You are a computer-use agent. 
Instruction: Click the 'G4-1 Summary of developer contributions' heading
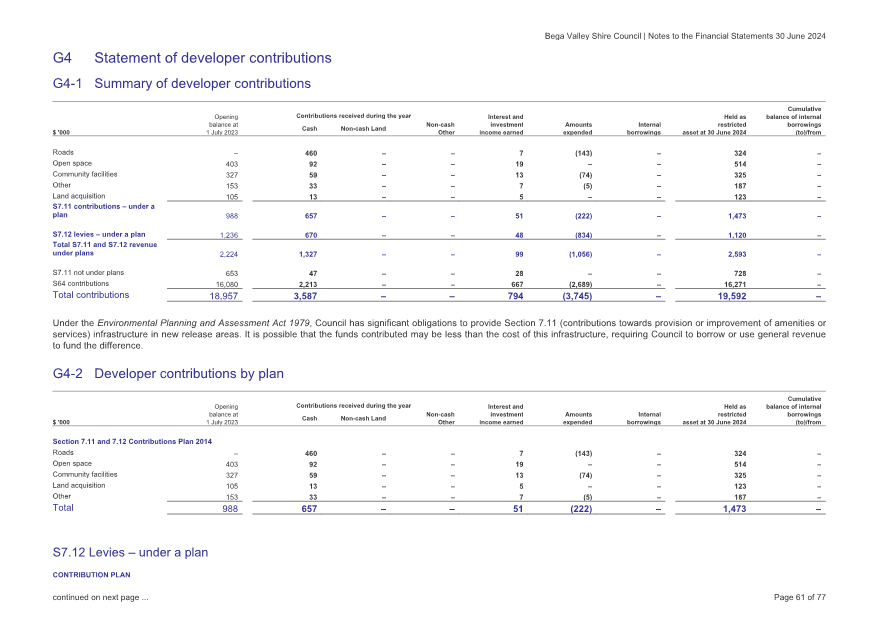click(x=182, y=83)
